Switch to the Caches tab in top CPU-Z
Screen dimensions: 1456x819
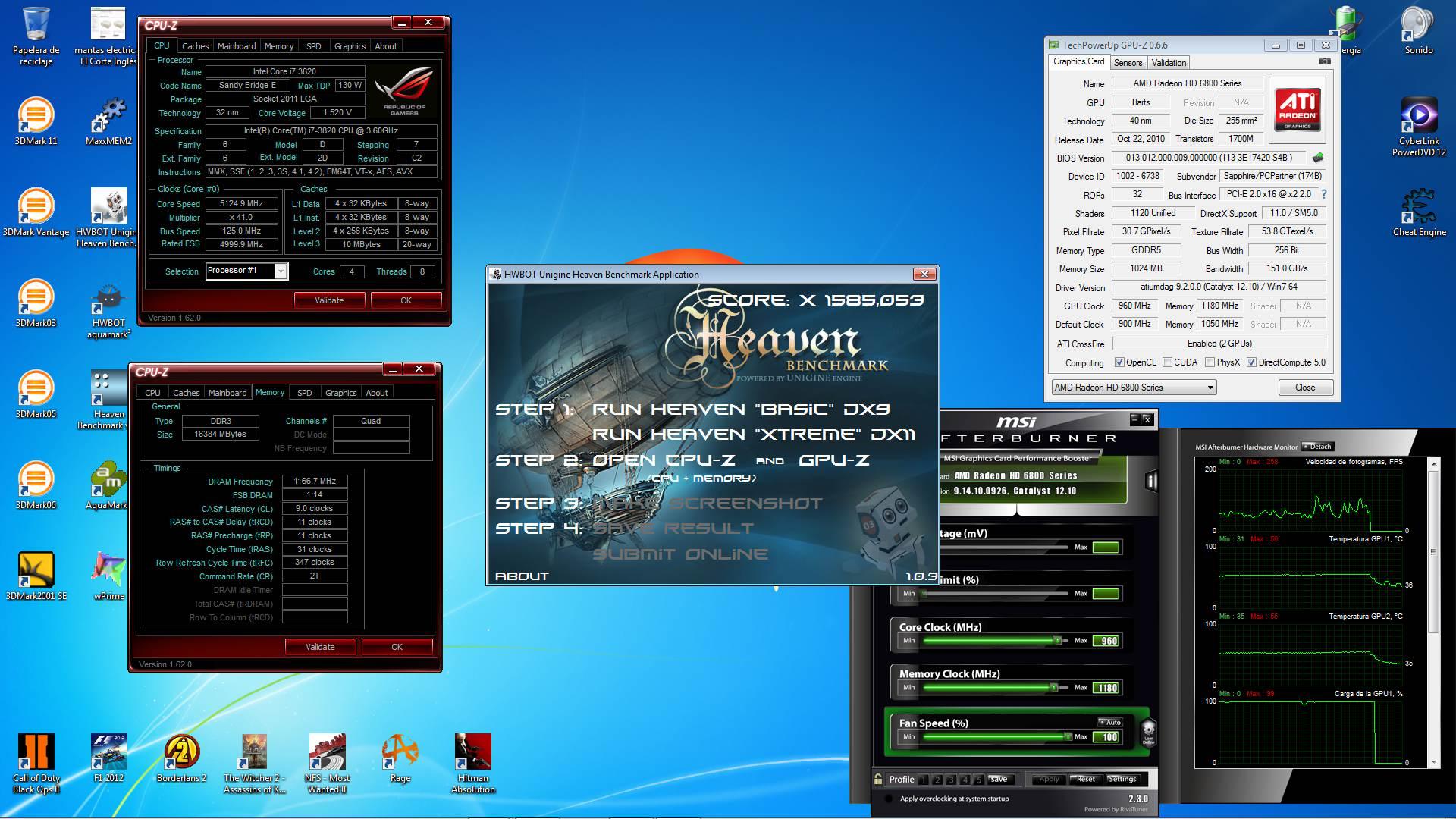[195, 46]
